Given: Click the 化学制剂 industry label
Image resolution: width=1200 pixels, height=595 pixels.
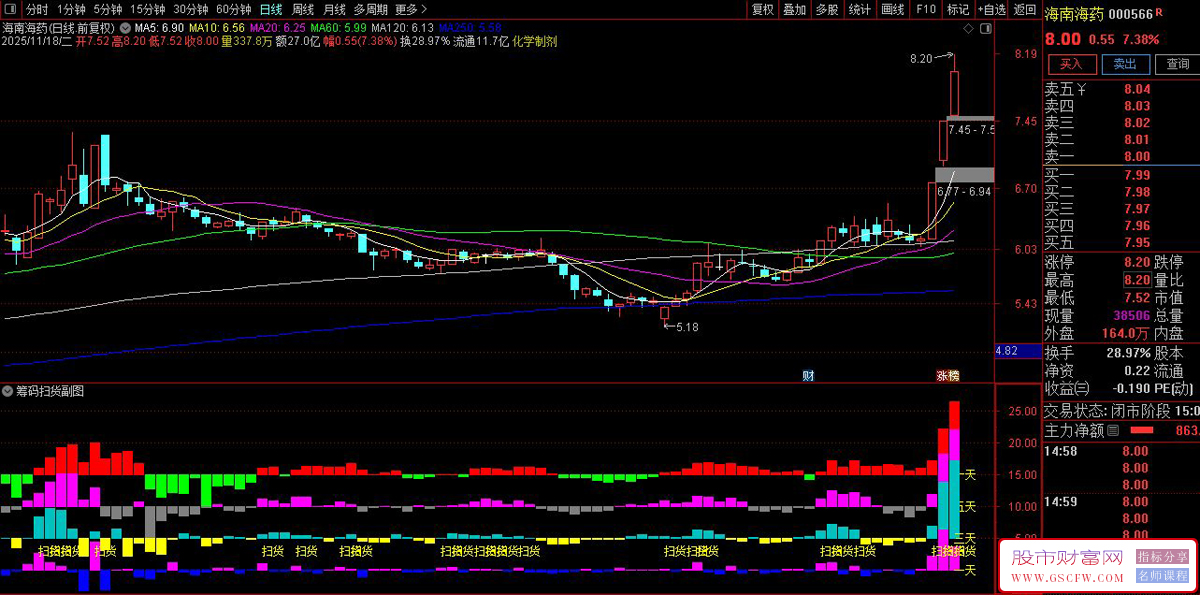Looking at the screenshot, I should pos(536,41).
